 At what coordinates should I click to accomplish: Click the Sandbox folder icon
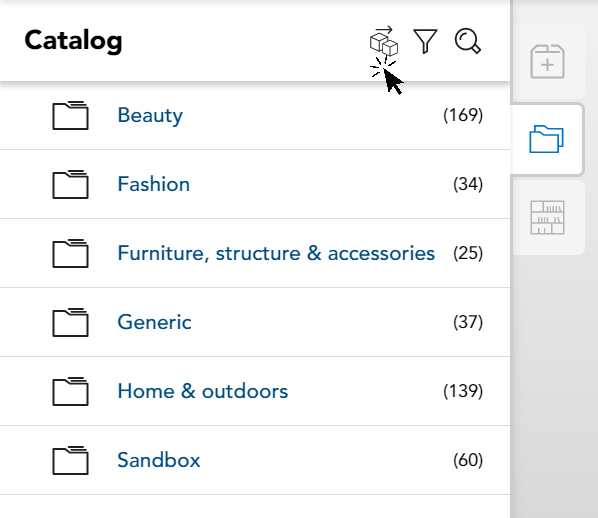[x=71, y=460]
